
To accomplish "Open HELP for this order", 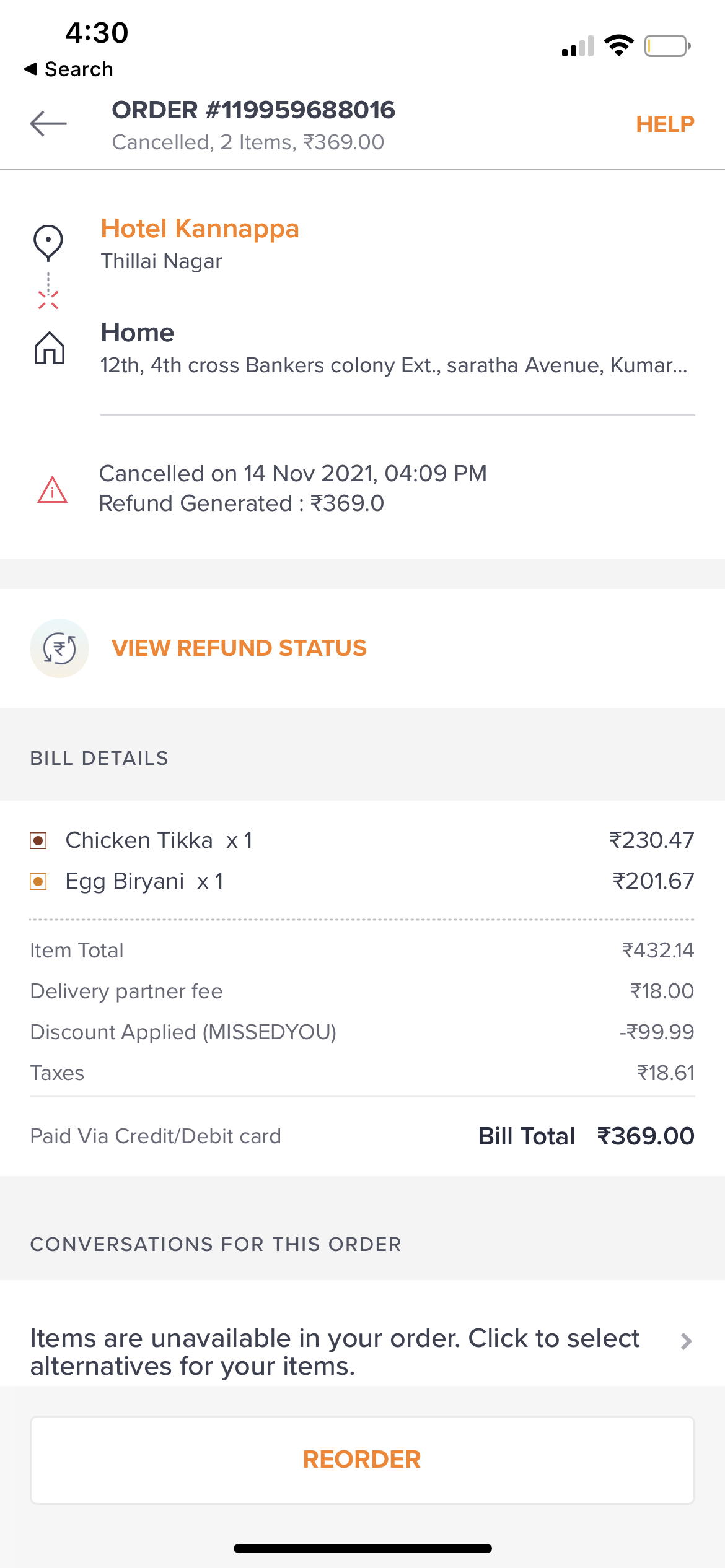I will click(x=665, y=124).
